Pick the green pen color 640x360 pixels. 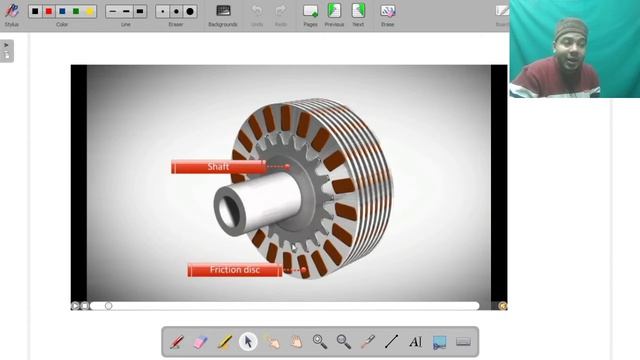coord(76,11)
